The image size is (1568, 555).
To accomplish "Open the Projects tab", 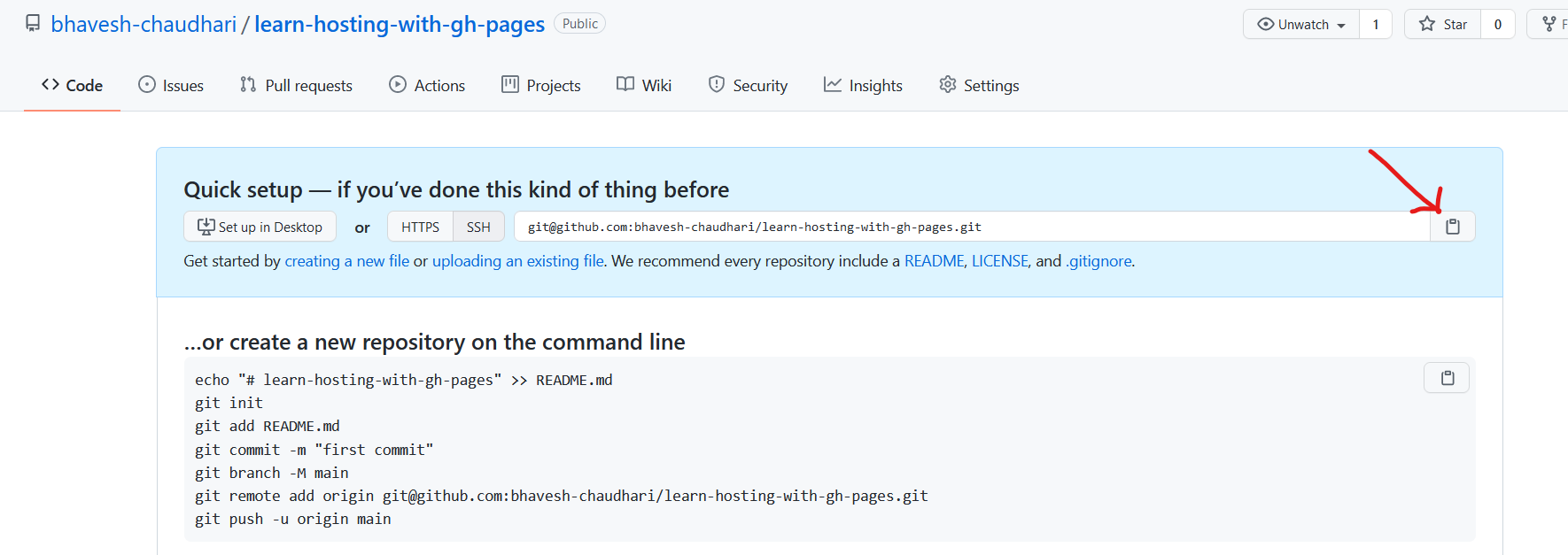I will 541,85.
